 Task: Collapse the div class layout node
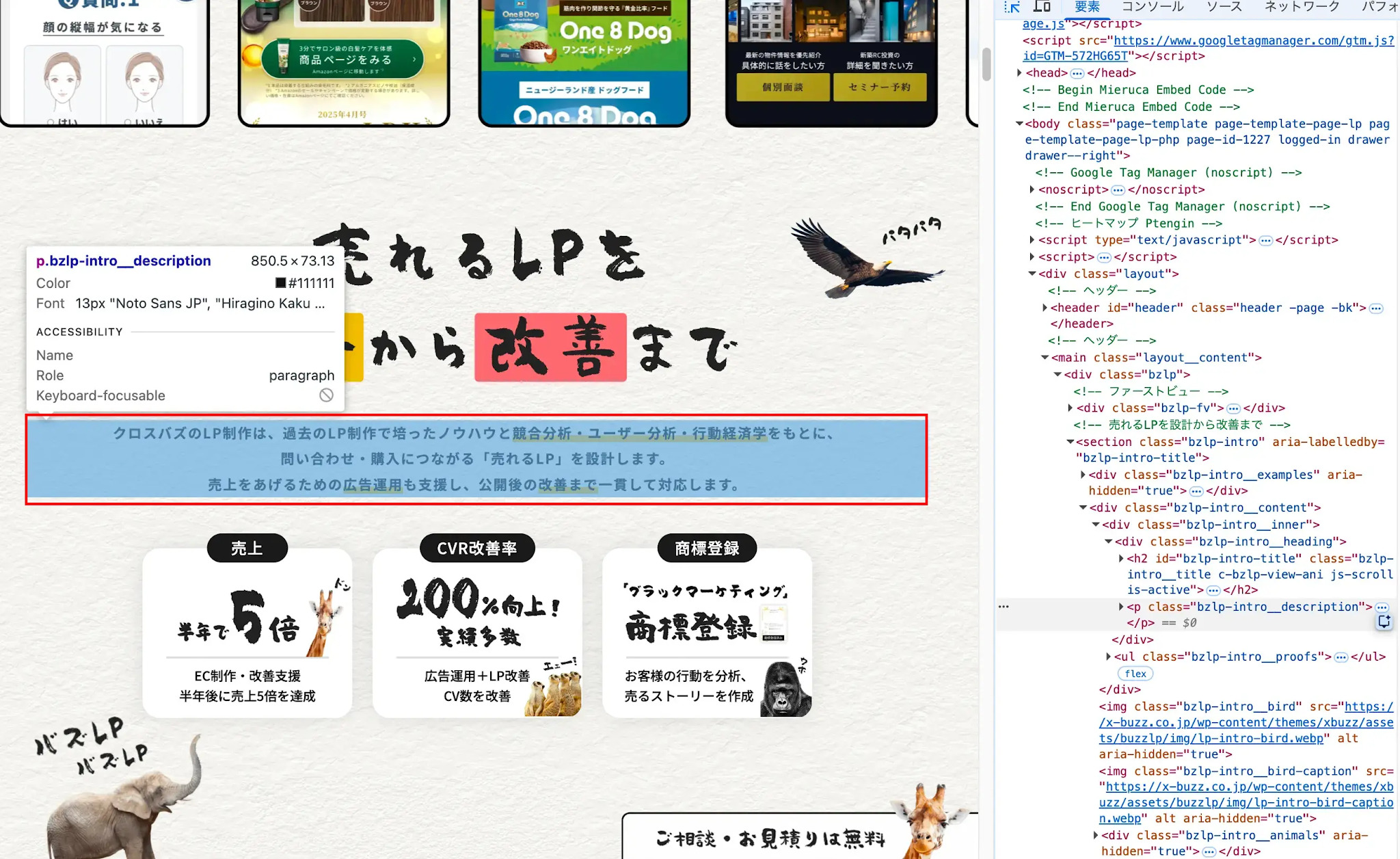tap(1032, 274)
